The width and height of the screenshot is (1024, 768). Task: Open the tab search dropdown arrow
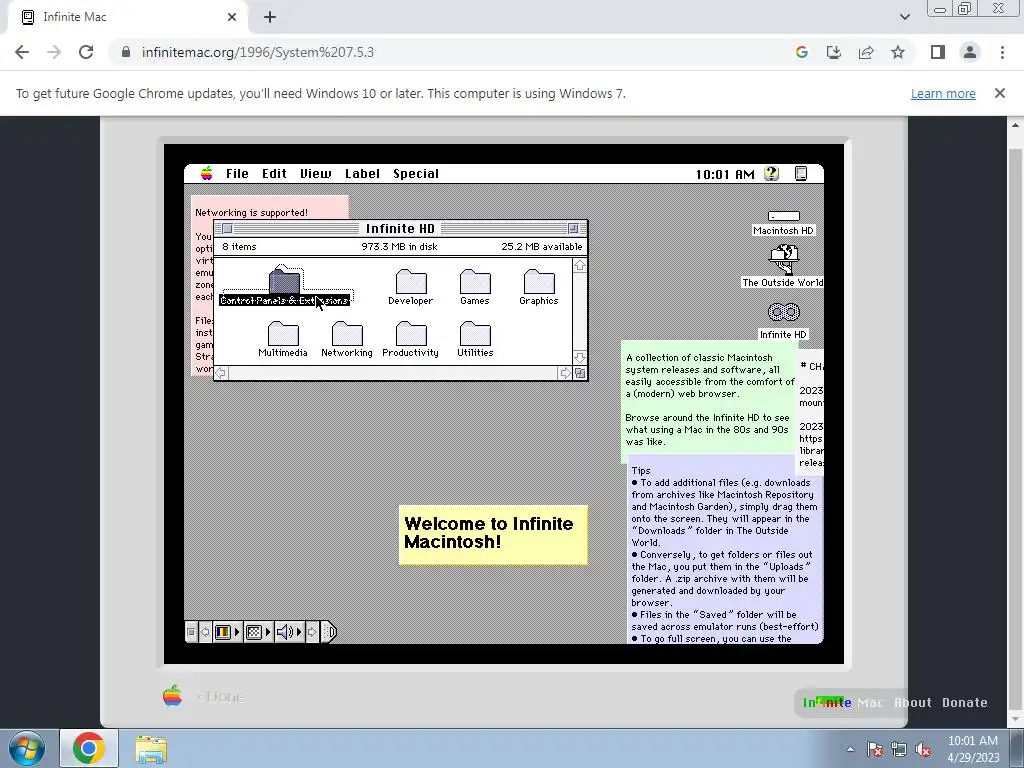(x=904, y=17)
